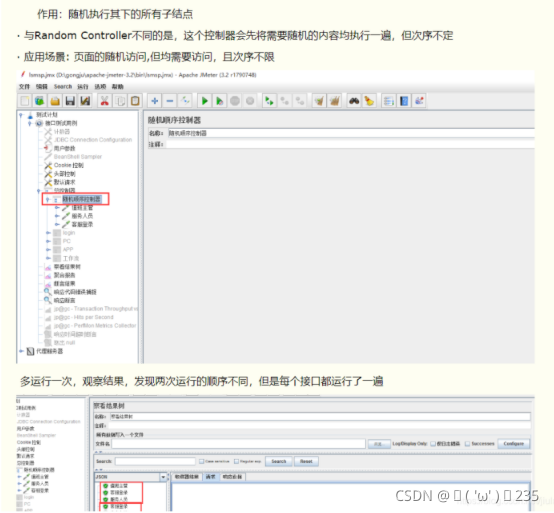The height and width of the screenshot is (513, 554).
Task: Click the Search text field in results panel
Action: click(155, 461)
